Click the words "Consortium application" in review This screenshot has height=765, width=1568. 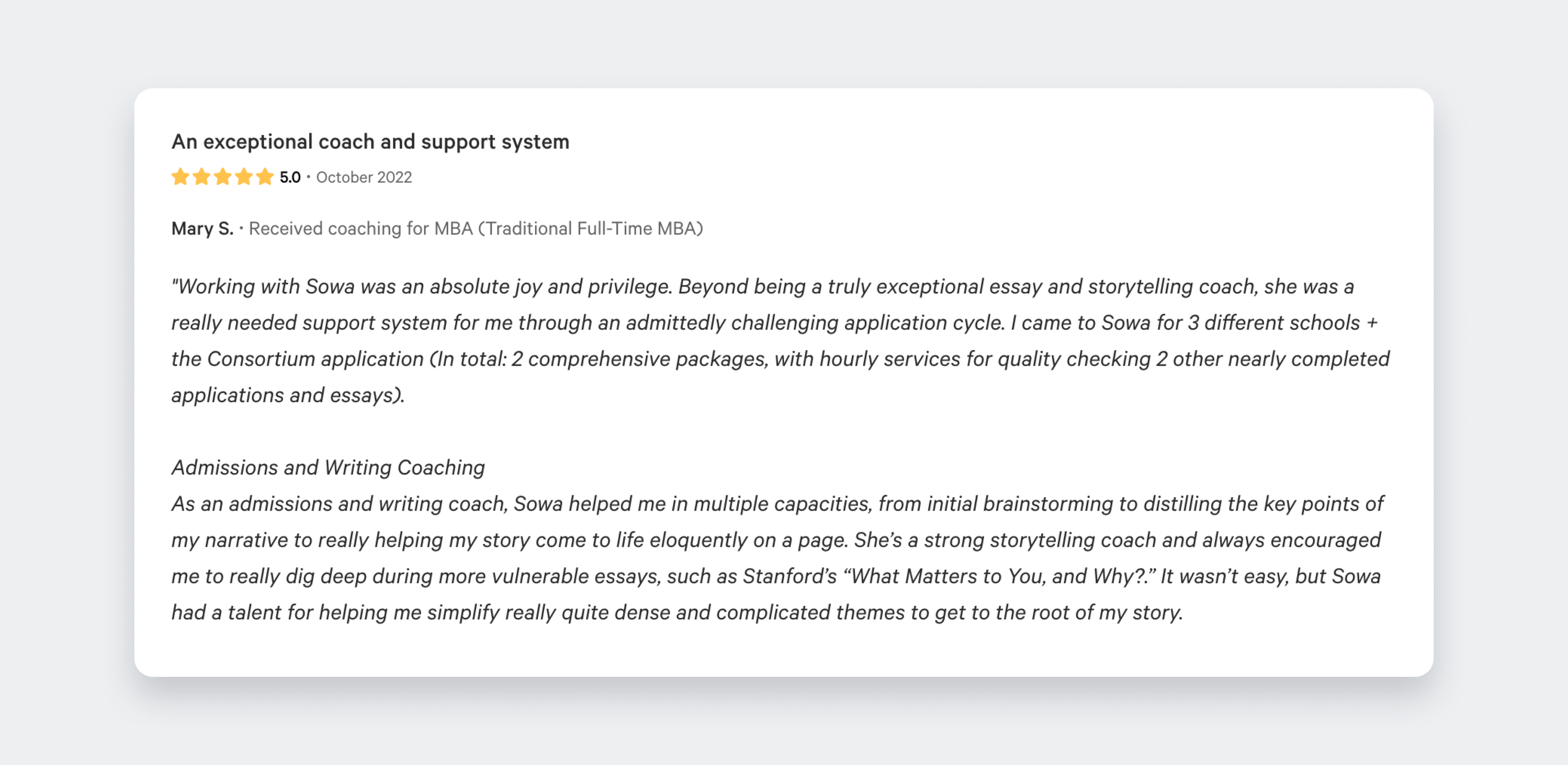(315, 359)
